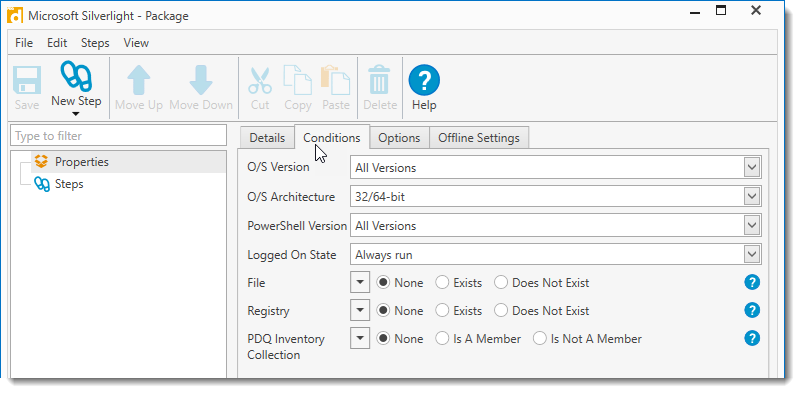Image resolution: width=800 pixels, height=393 pixels.
Task: Click the Move Up arrow icon
Action: pos(139,80)
